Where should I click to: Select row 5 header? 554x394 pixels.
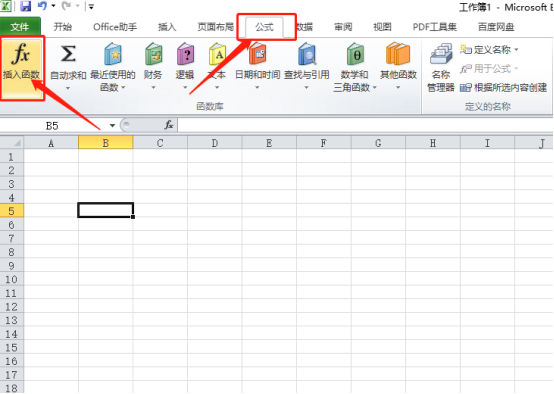pos(12,211)
